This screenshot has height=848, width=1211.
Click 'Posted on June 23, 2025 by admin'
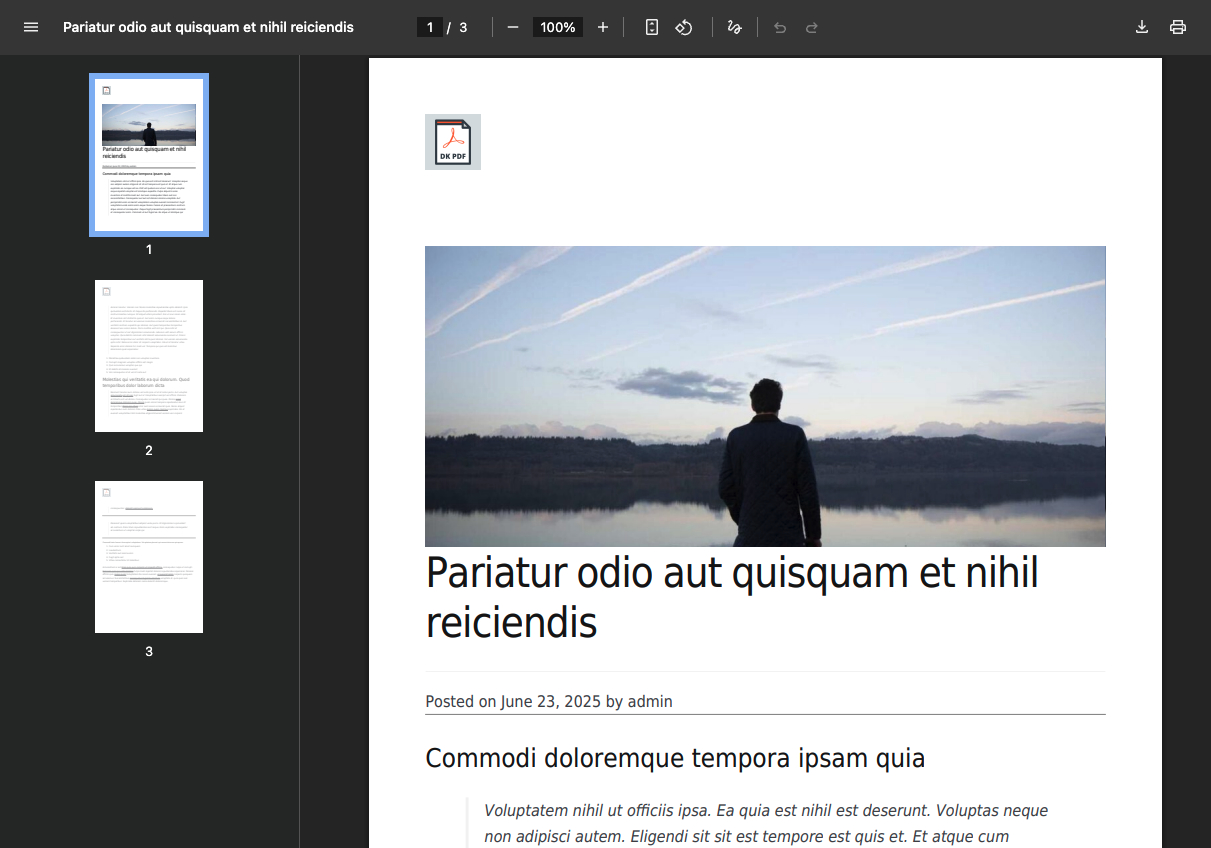coord(549,702)
